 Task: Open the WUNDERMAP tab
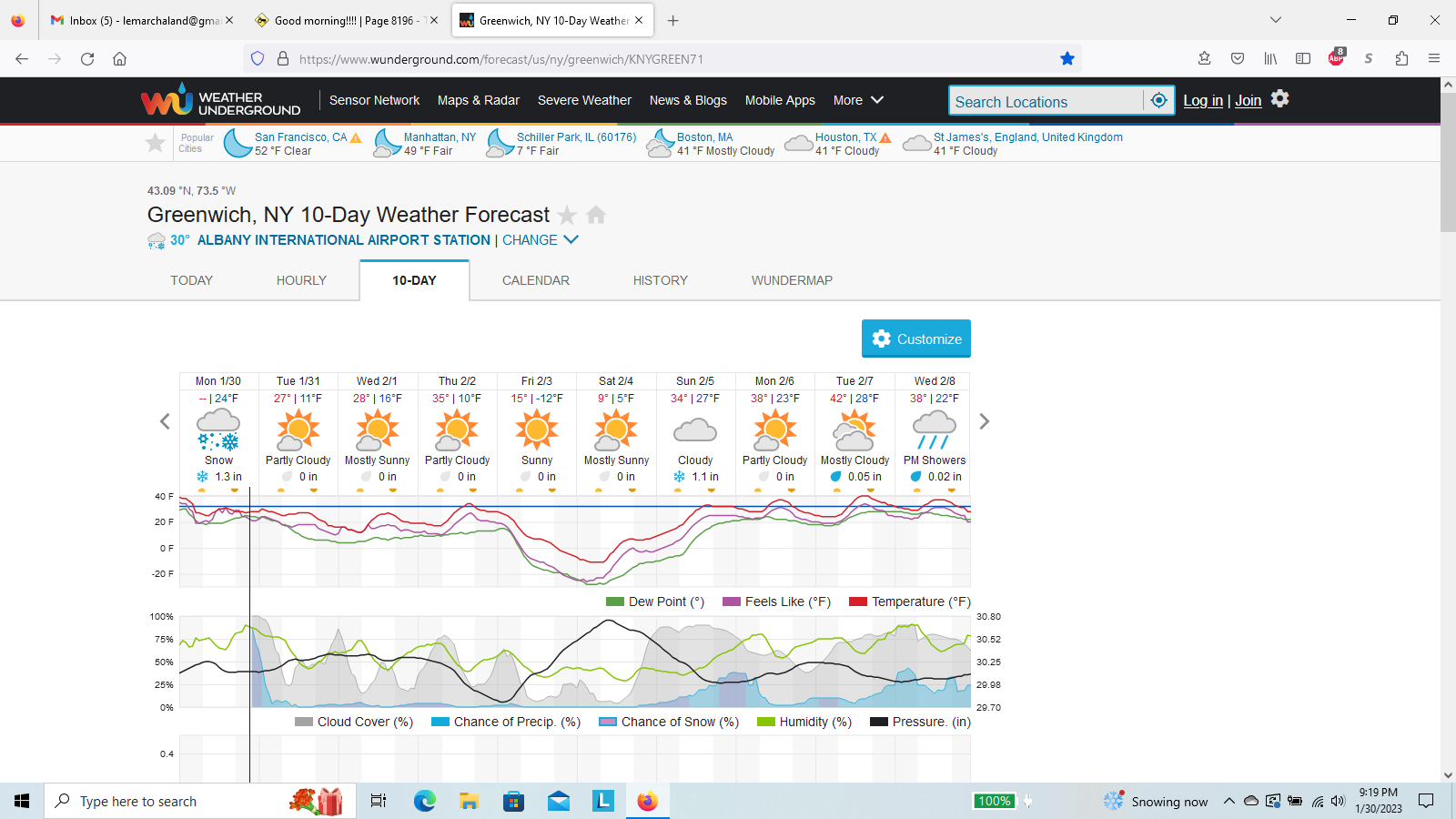pos(792,280)
